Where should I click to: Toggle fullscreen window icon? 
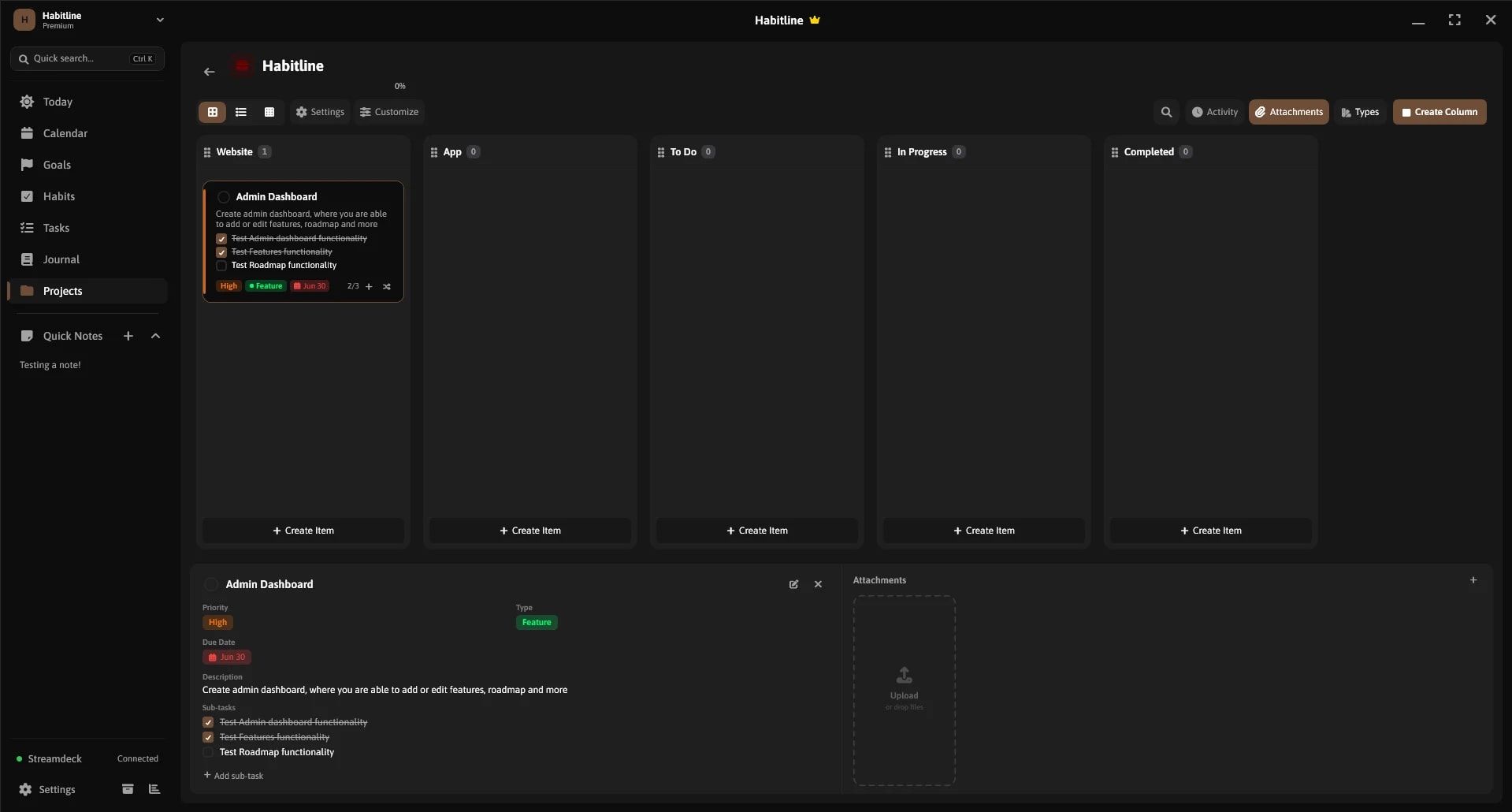[1454, 20]
